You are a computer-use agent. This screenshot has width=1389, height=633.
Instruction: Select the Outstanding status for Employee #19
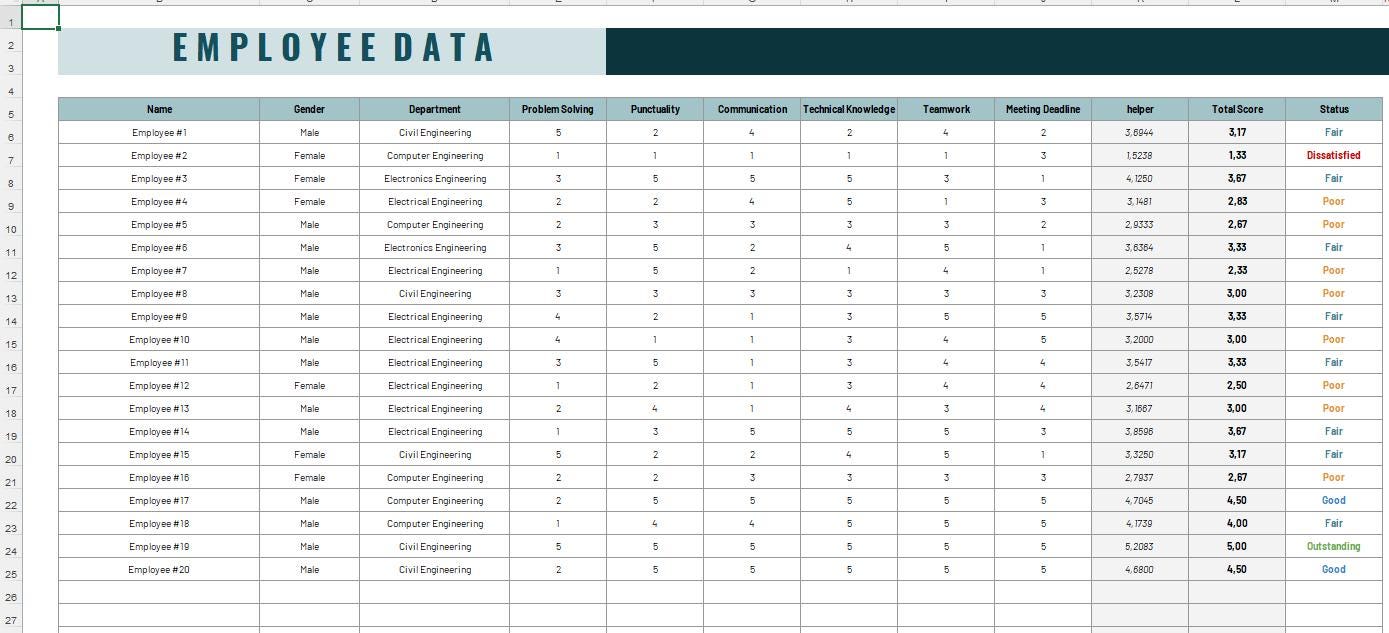1333,546
